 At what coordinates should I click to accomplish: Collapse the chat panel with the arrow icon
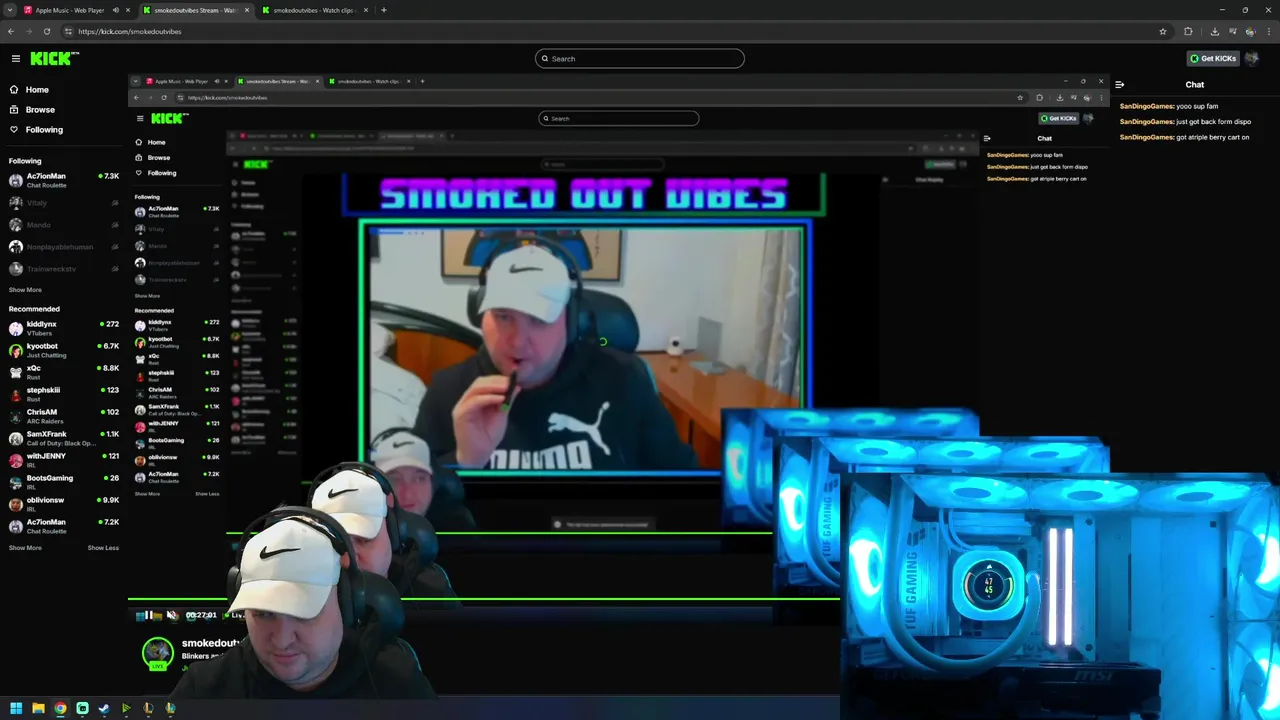pyautogui.click(x=1120, y=85)
